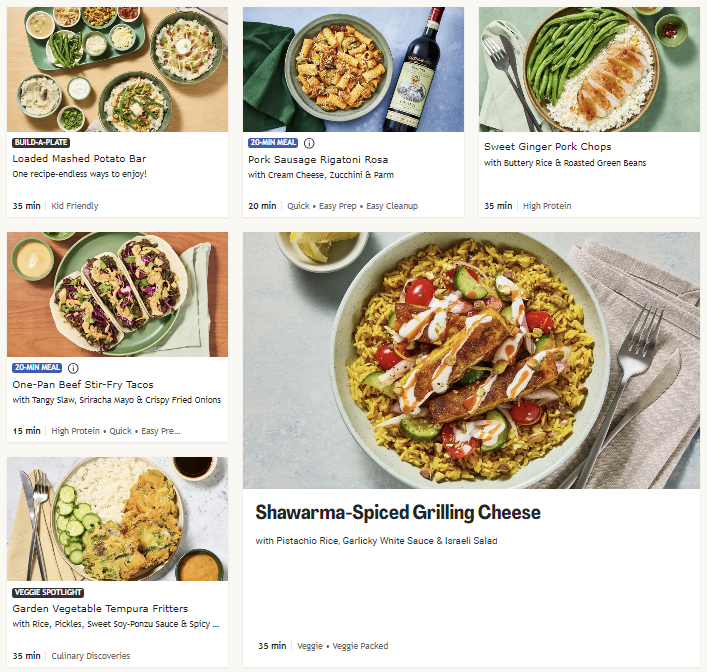Open the Pork Sausage Rigatoni Rosa title link
Image resolution: width=707 pixels, height=672 pixels.
(x=318, y=159)
